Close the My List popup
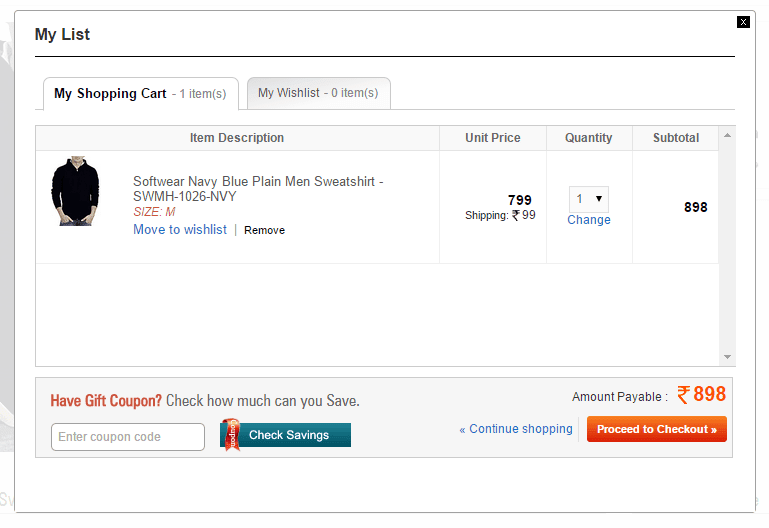The image size is (769, 528). 743,22
